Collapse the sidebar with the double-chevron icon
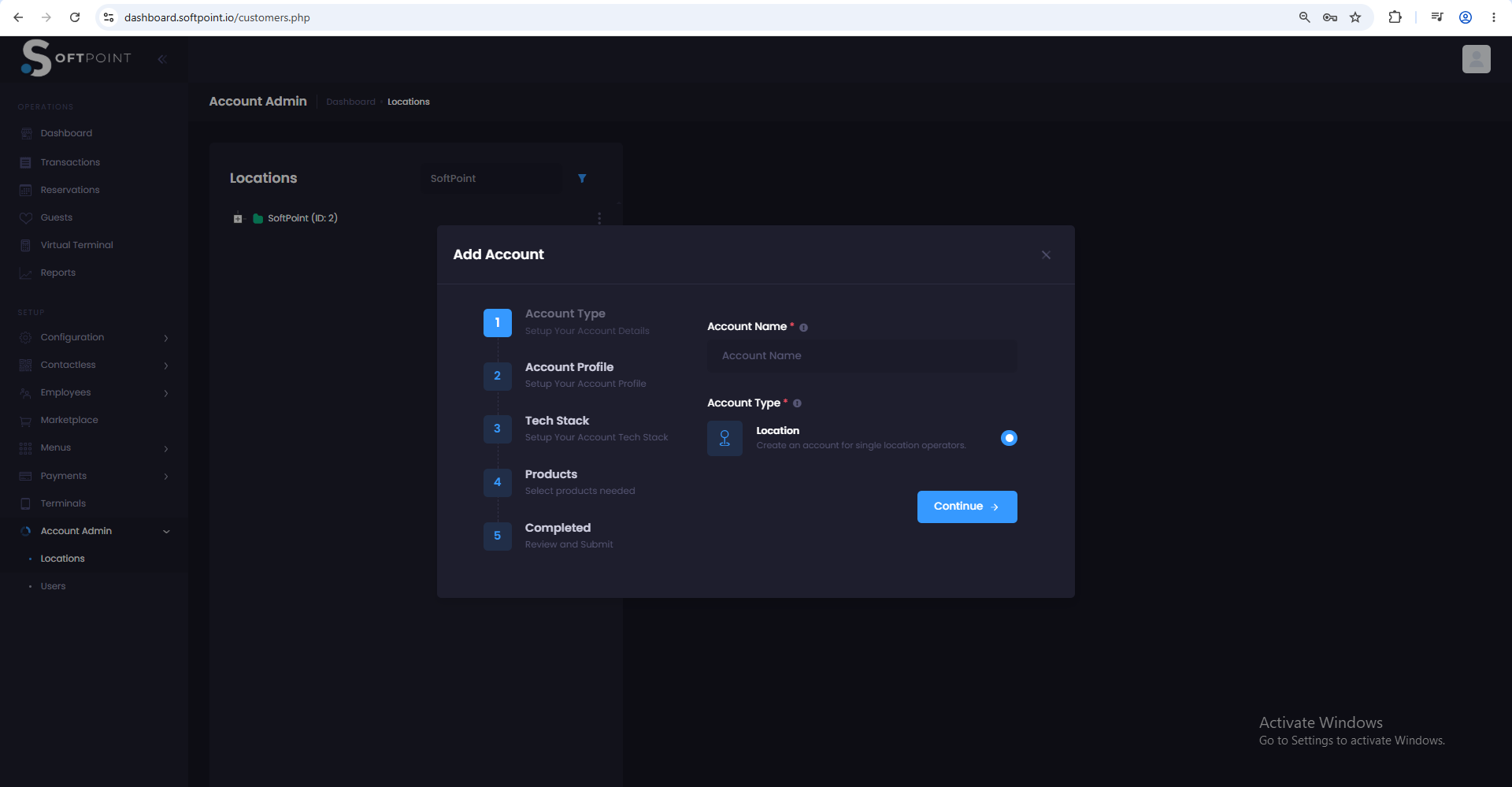 click(x=162, y=59)
